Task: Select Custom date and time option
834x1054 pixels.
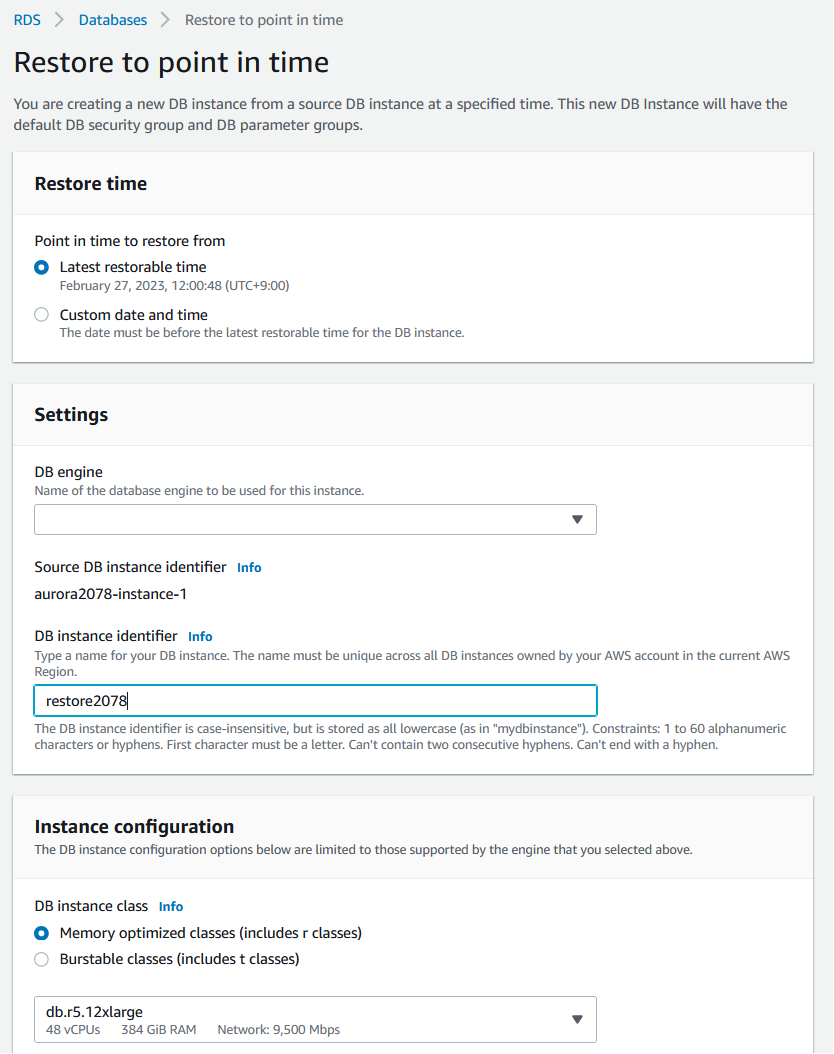Action: click(x=41, y=315)
